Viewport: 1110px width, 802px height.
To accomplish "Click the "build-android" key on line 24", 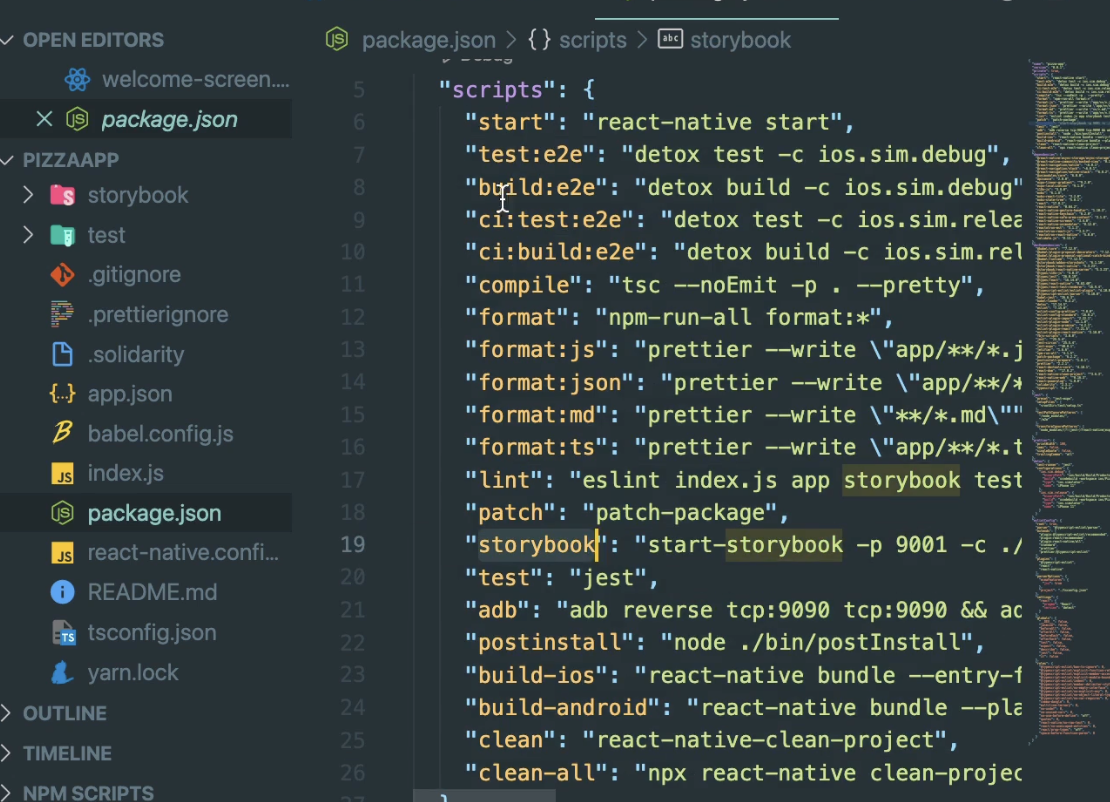I will coord(562,708).
